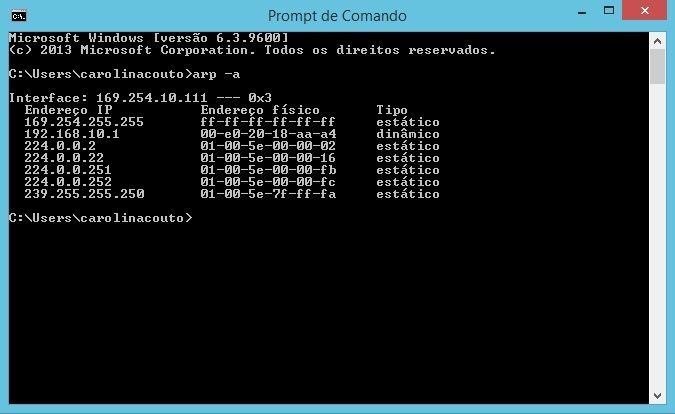Click MAC address ff-ff-ff-ff-ff-ff
The width and height of the screenshot is (675, 414).
point(268,122)
